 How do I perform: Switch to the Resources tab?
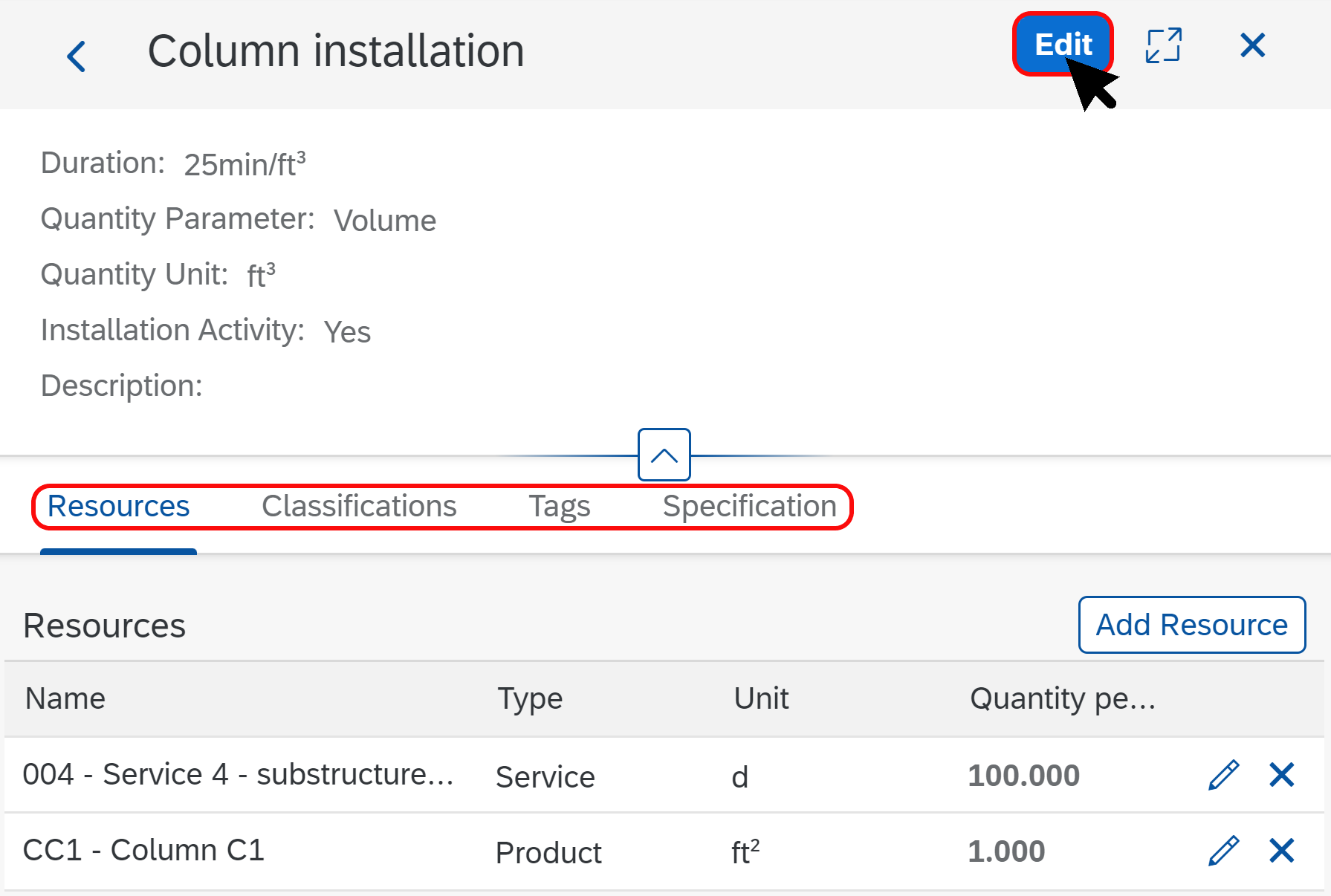(118, 506)
